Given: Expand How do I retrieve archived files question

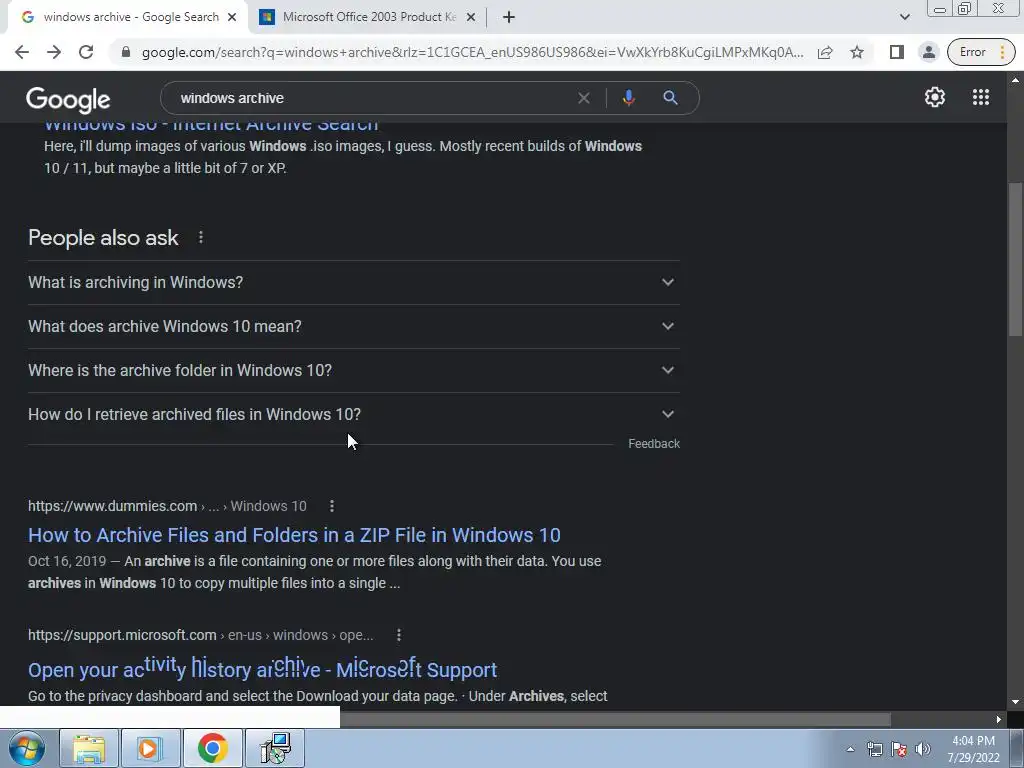Looking at the screenshot, I should pos(353,414).
